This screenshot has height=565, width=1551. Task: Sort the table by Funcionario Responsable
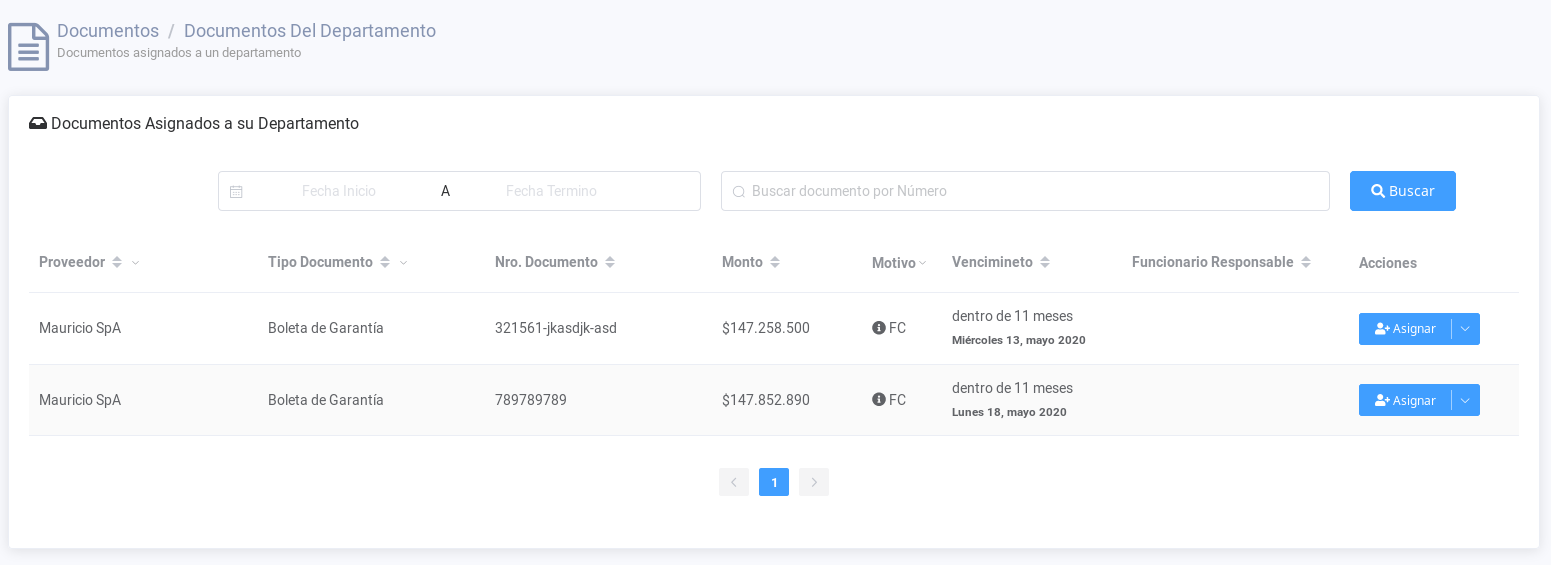click(1306, 262)
